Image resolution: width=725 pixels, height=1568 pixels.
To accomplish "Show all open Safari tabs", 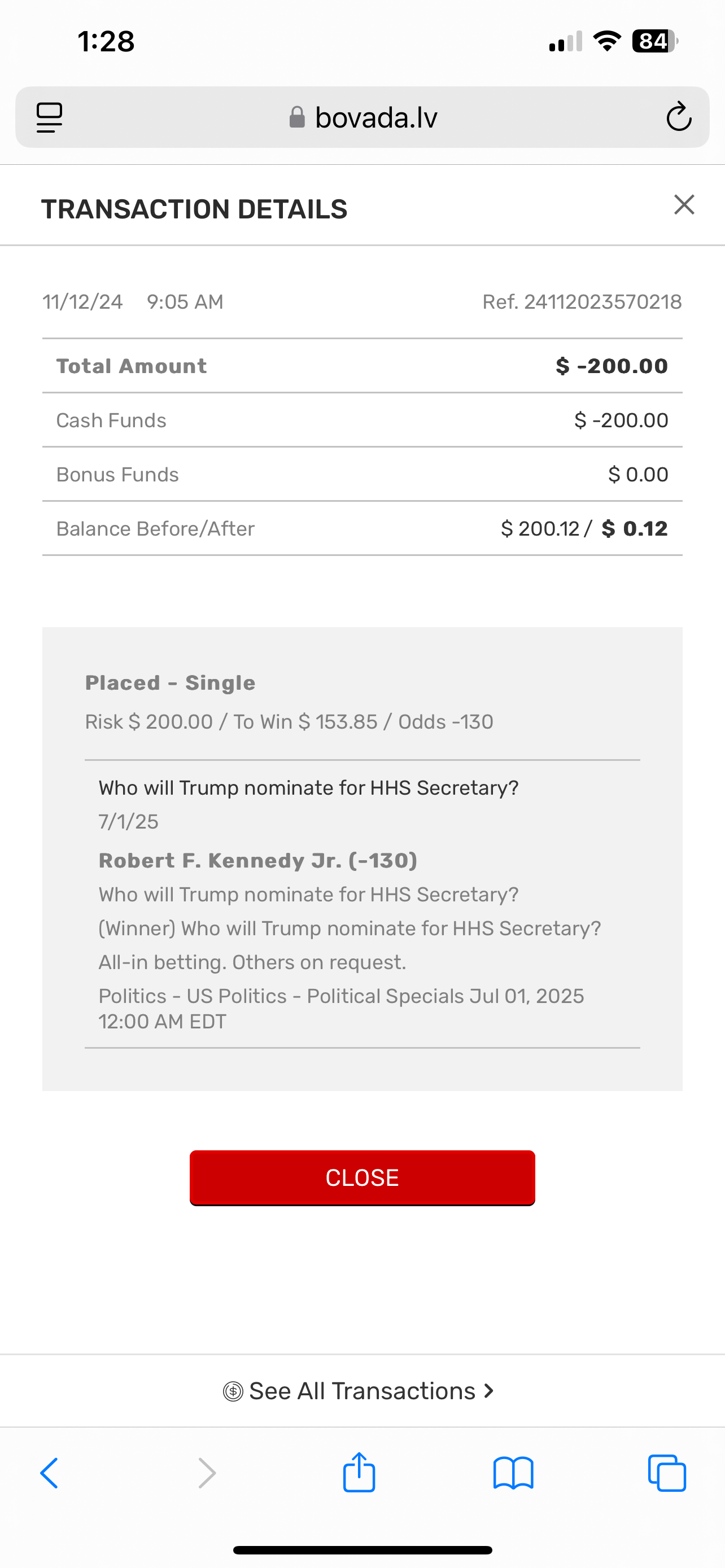I will click(667, 1473).
